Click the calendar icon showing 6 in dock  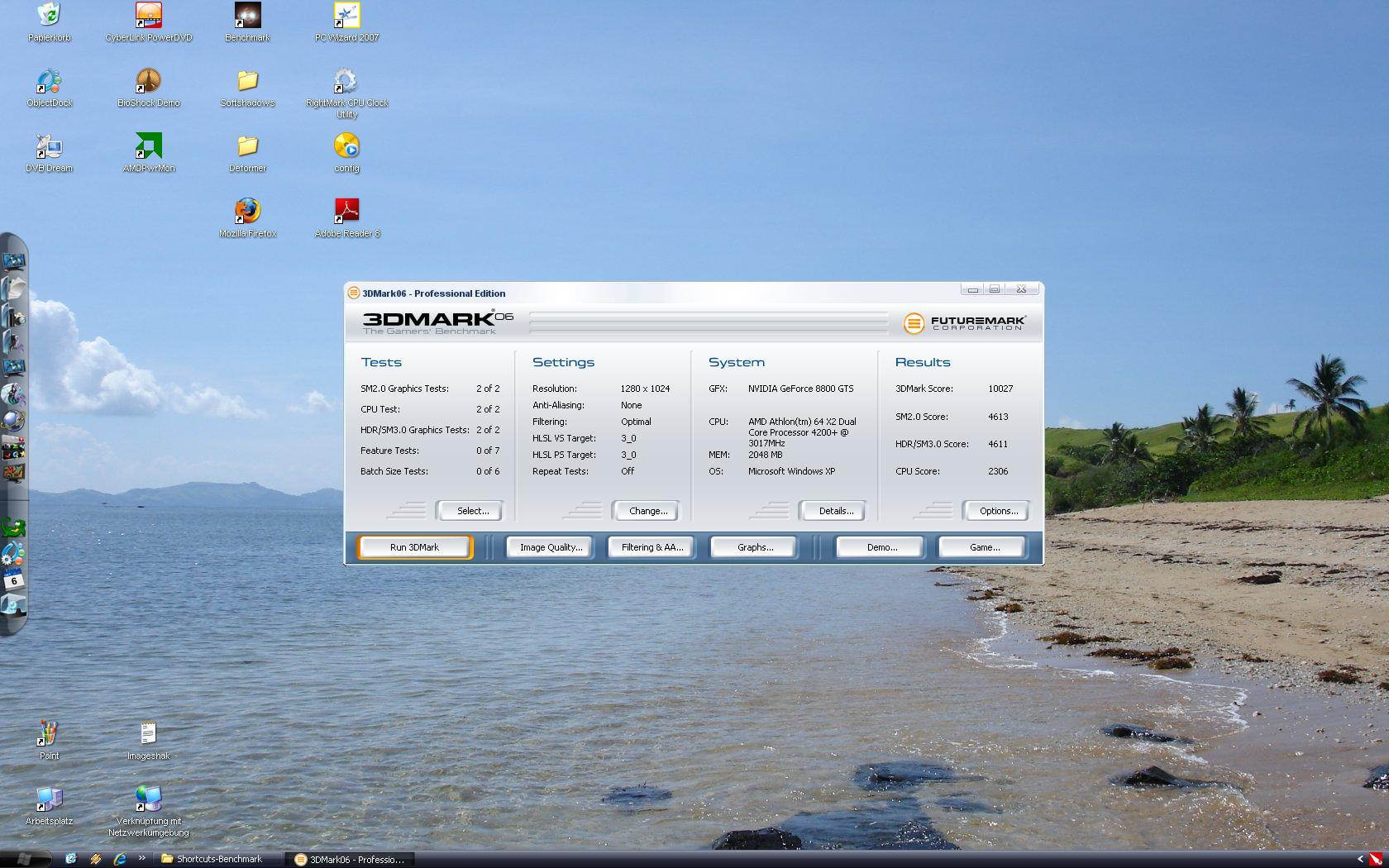13,579
